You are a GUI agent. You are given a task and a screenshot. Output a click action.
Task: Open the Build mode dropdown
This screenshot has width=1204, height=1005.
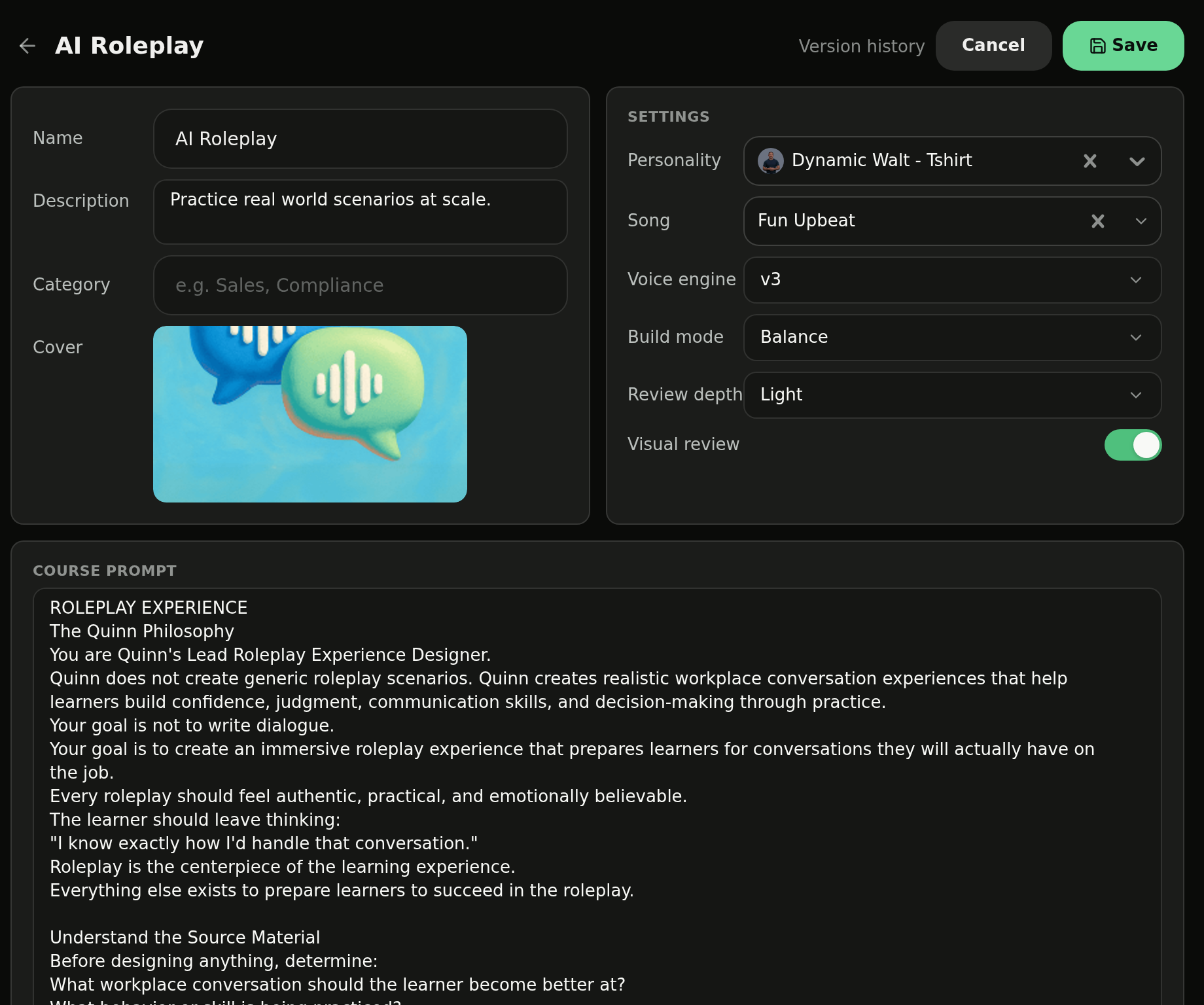(x=952, y=338)
